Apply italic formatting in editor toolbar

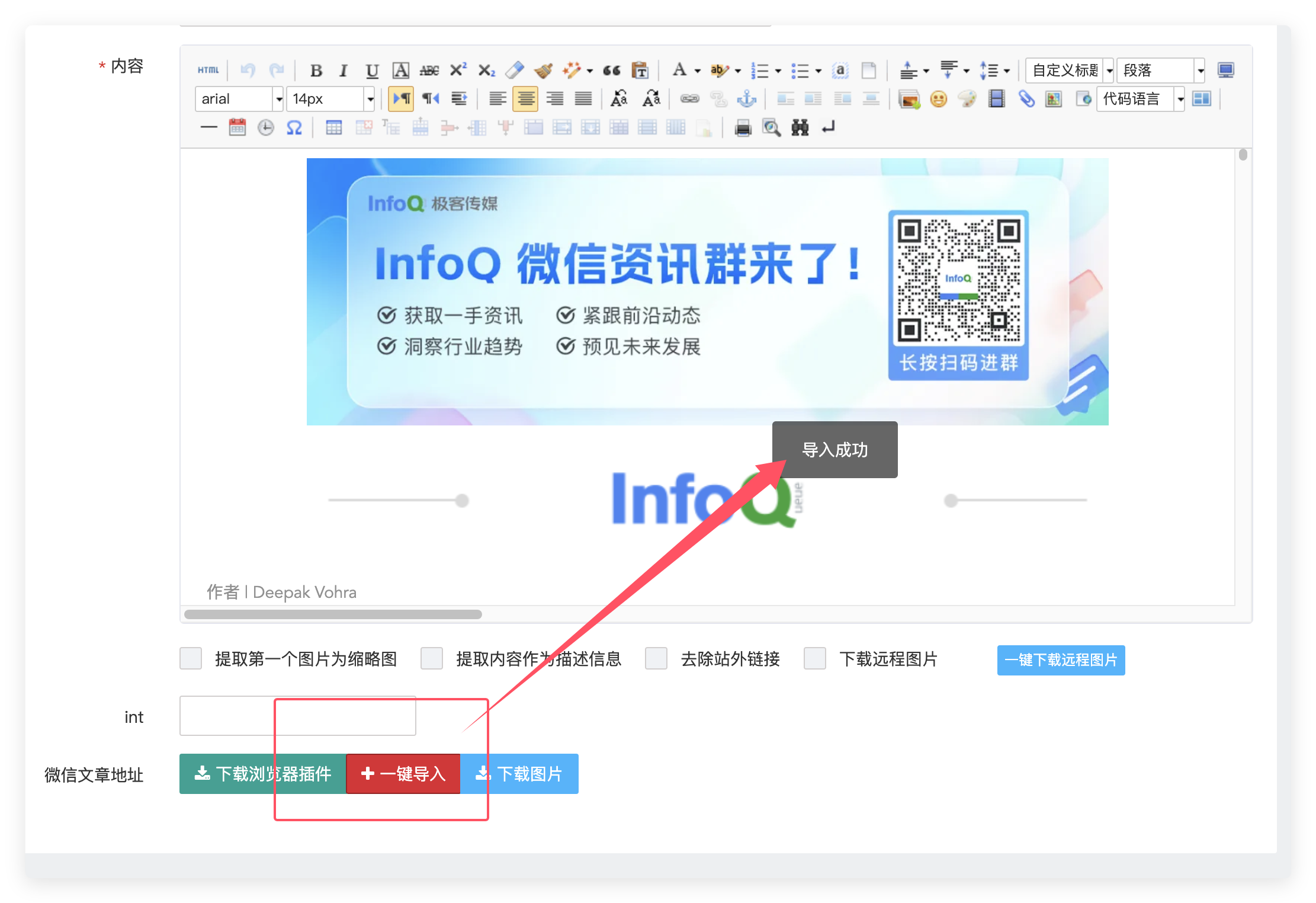click(x=344, y=71)
